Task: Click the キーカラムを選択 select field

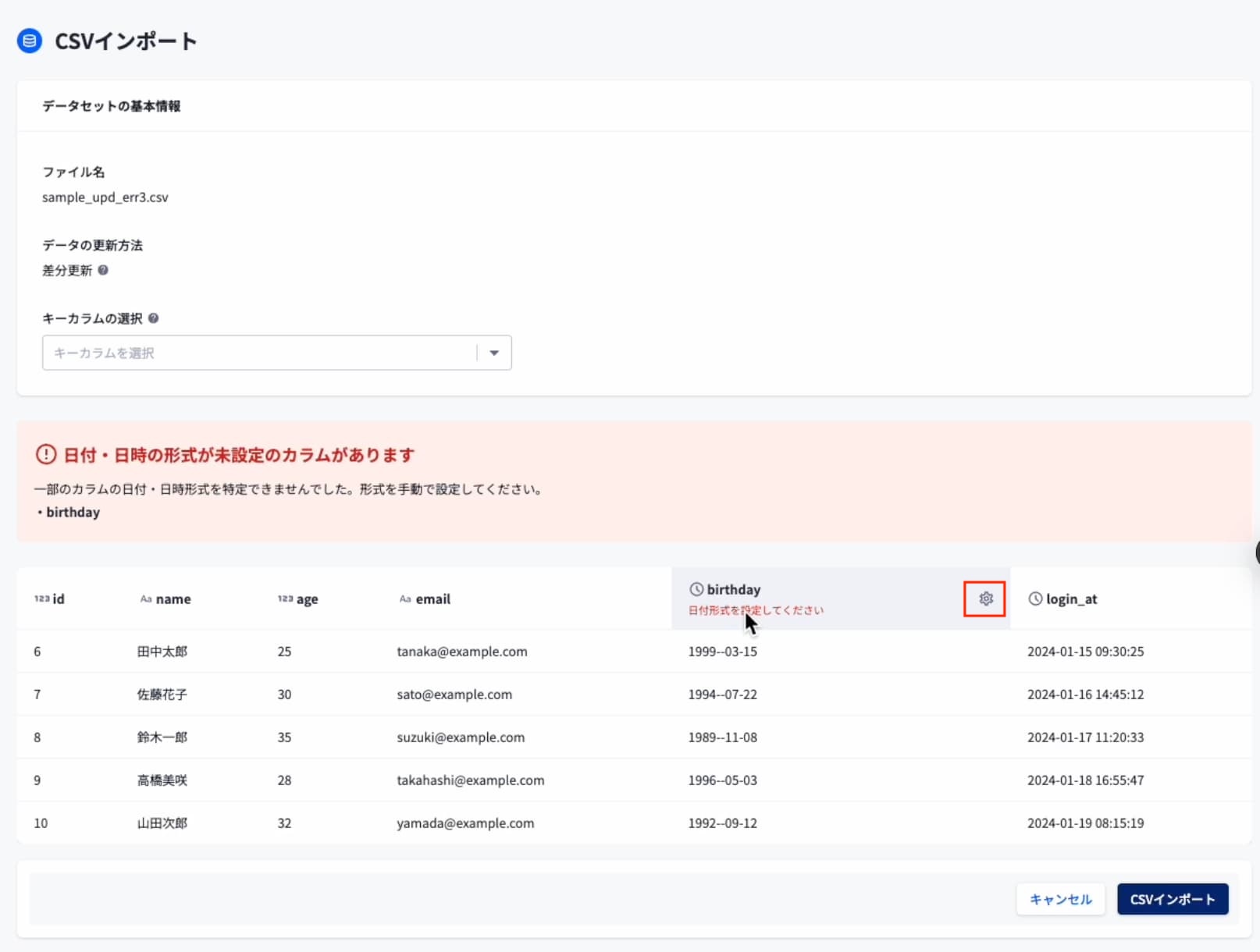Action: (x=276, y=353)
